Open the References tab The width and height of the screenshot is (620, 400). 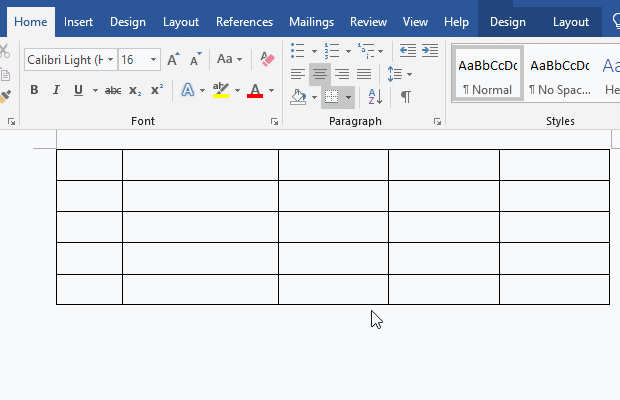pos(244,21)
